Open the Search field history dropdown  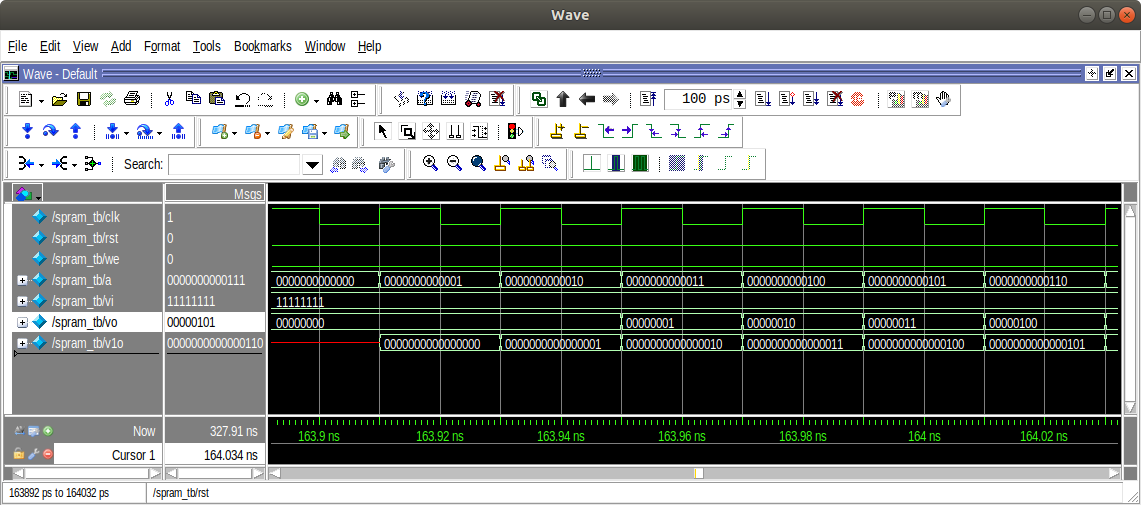(311, 164)
